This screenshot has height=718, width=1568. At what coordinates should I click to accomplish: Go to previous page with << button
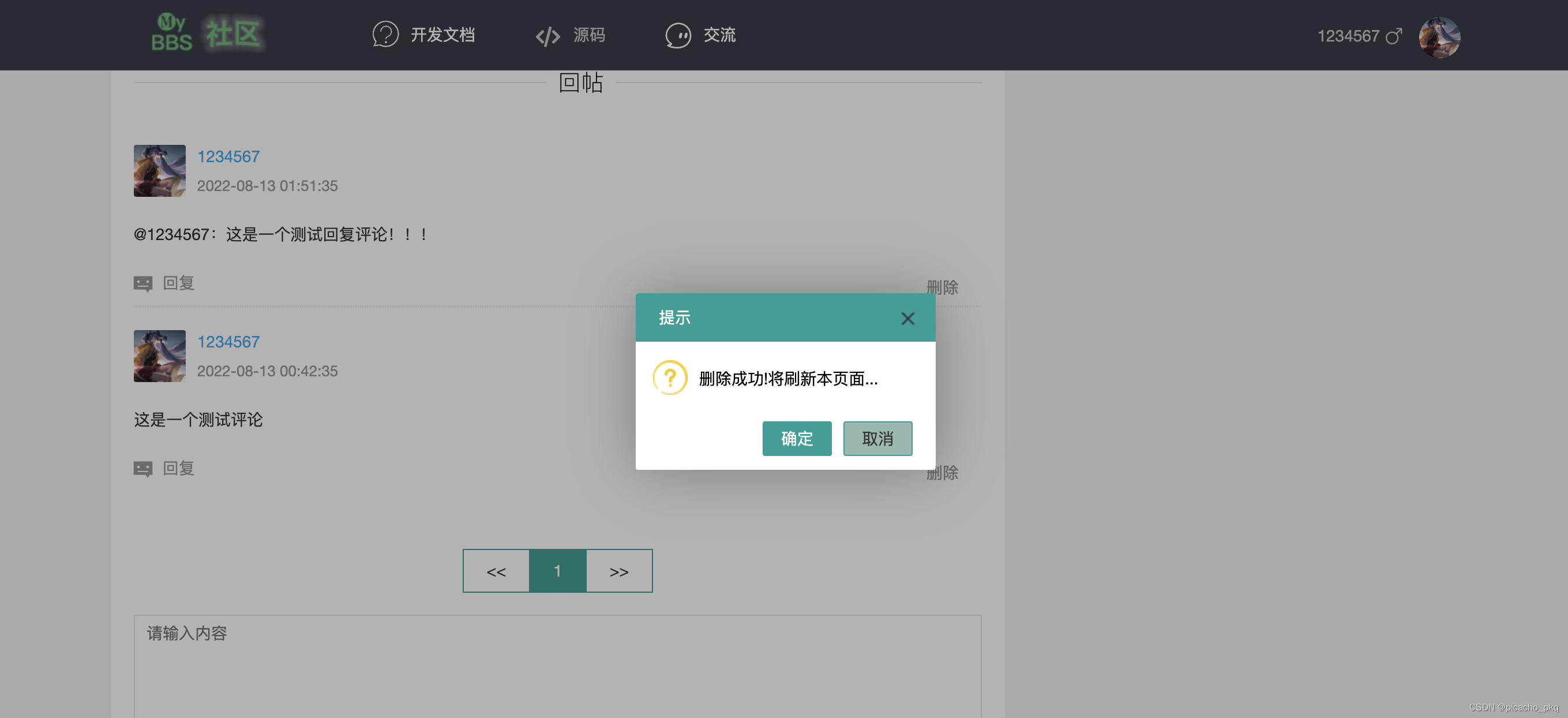click(496, 571)
